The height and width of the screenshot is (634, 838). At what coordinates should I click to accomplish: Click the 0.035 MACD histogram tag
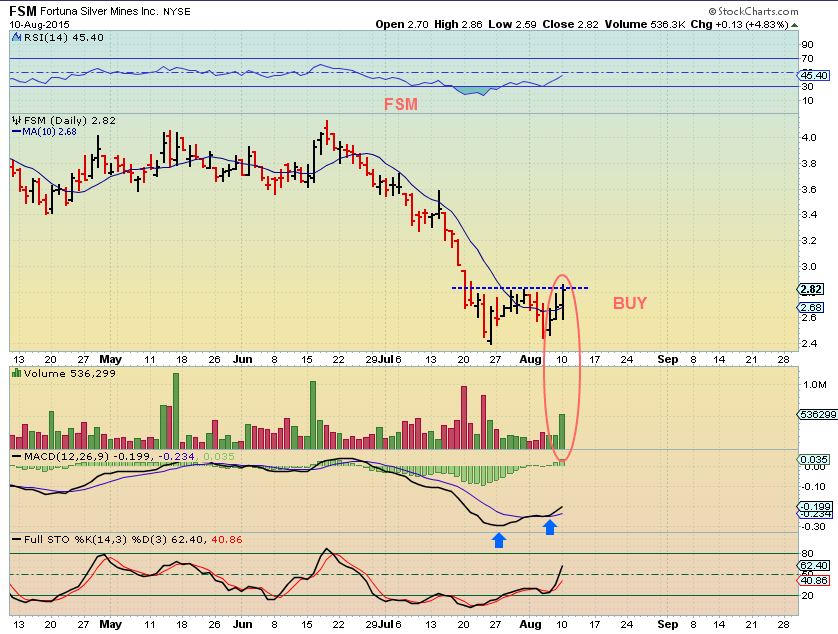(x=814, y=459)
